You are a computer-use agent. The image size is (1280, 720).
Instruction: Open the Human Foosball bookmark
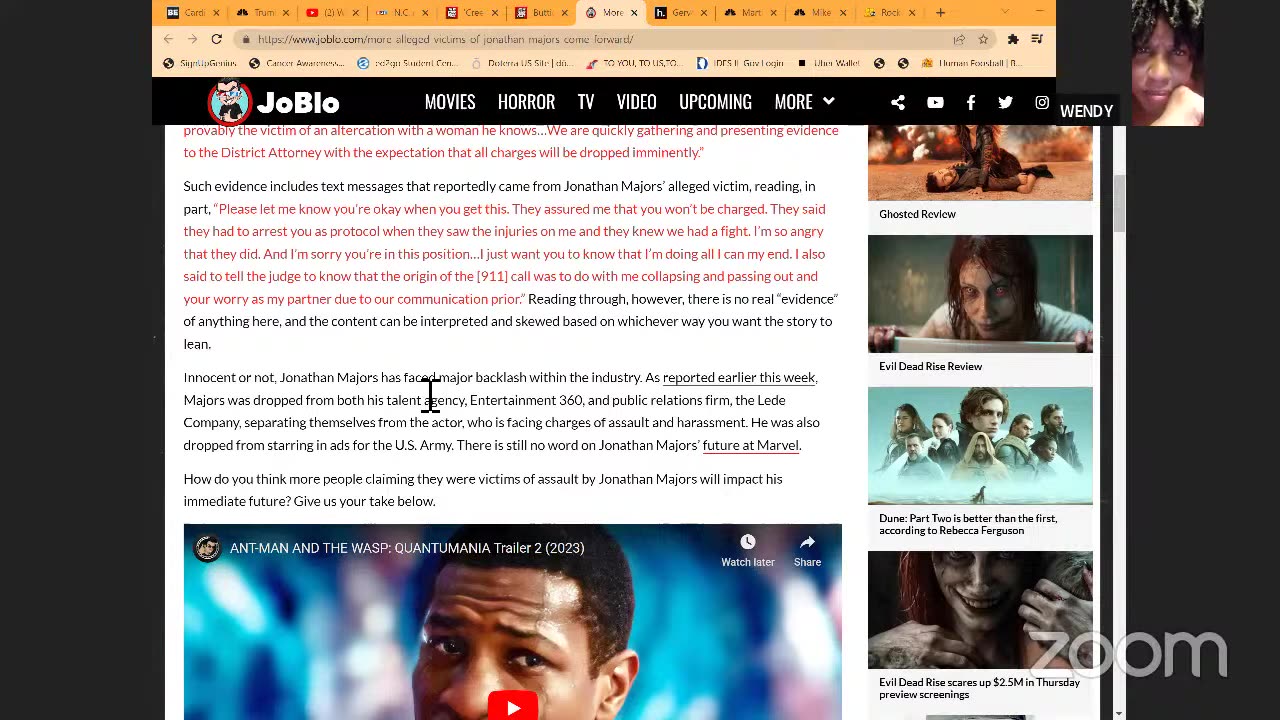click(972, 63)
